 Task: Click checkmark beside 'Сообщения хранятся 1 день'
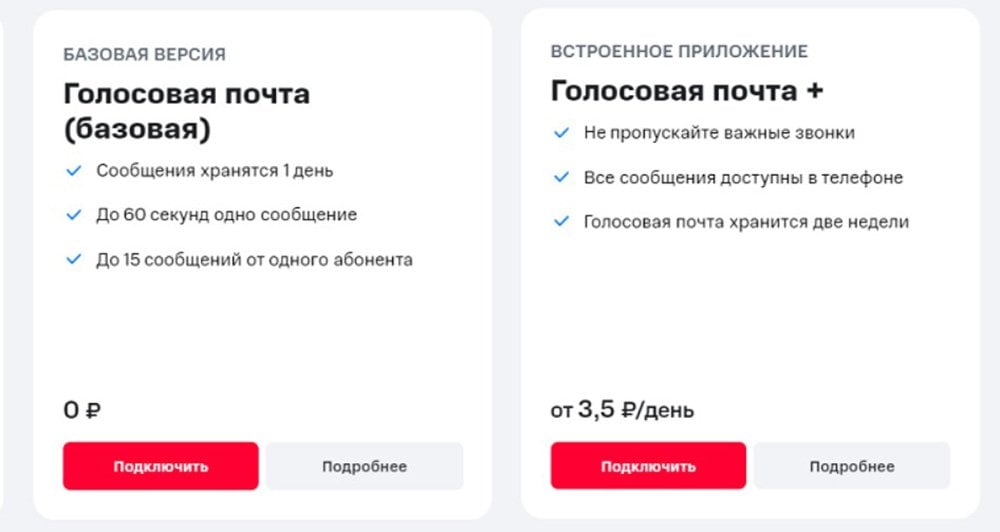point(74,171)
